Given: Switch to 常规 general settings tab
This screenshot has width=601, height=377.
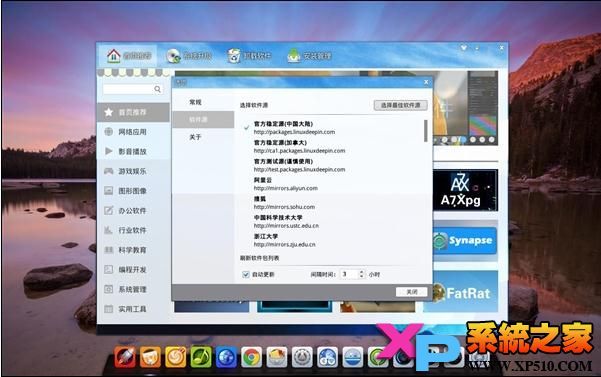Looking at the screenshot, I should click(195, 102).
